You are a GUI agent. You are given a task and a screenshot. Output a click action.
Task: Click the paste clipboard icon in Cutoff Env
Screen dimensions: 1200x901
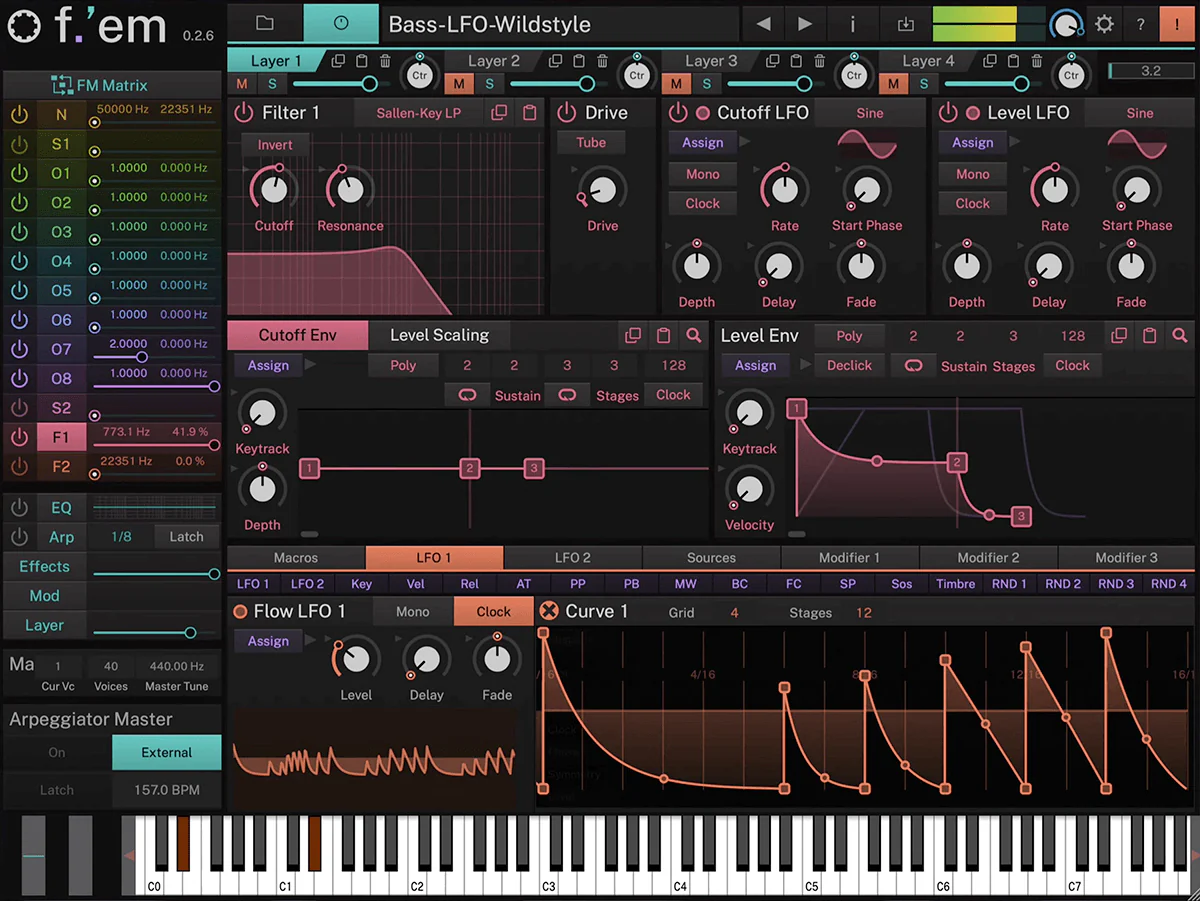tap(663, 336)
